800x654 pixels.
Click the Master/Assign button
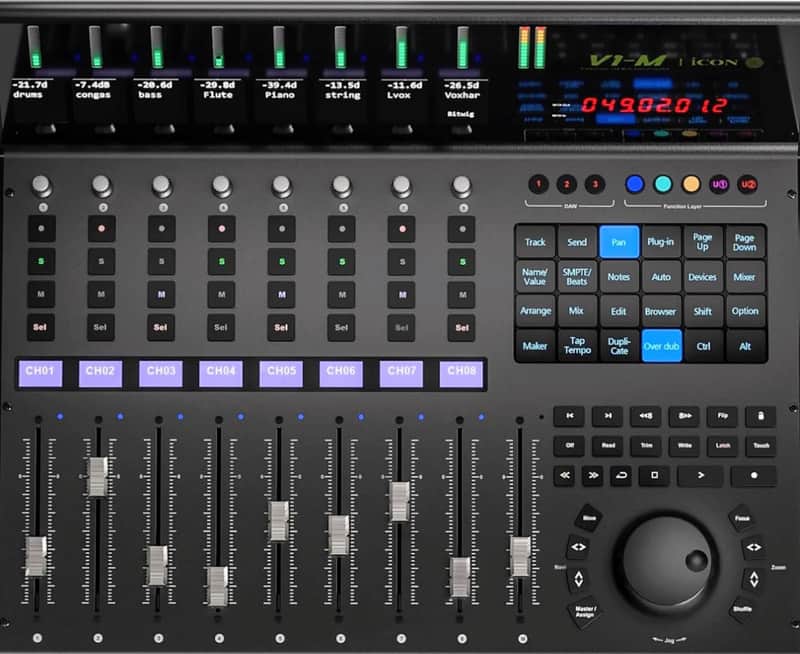click(585, 611)
